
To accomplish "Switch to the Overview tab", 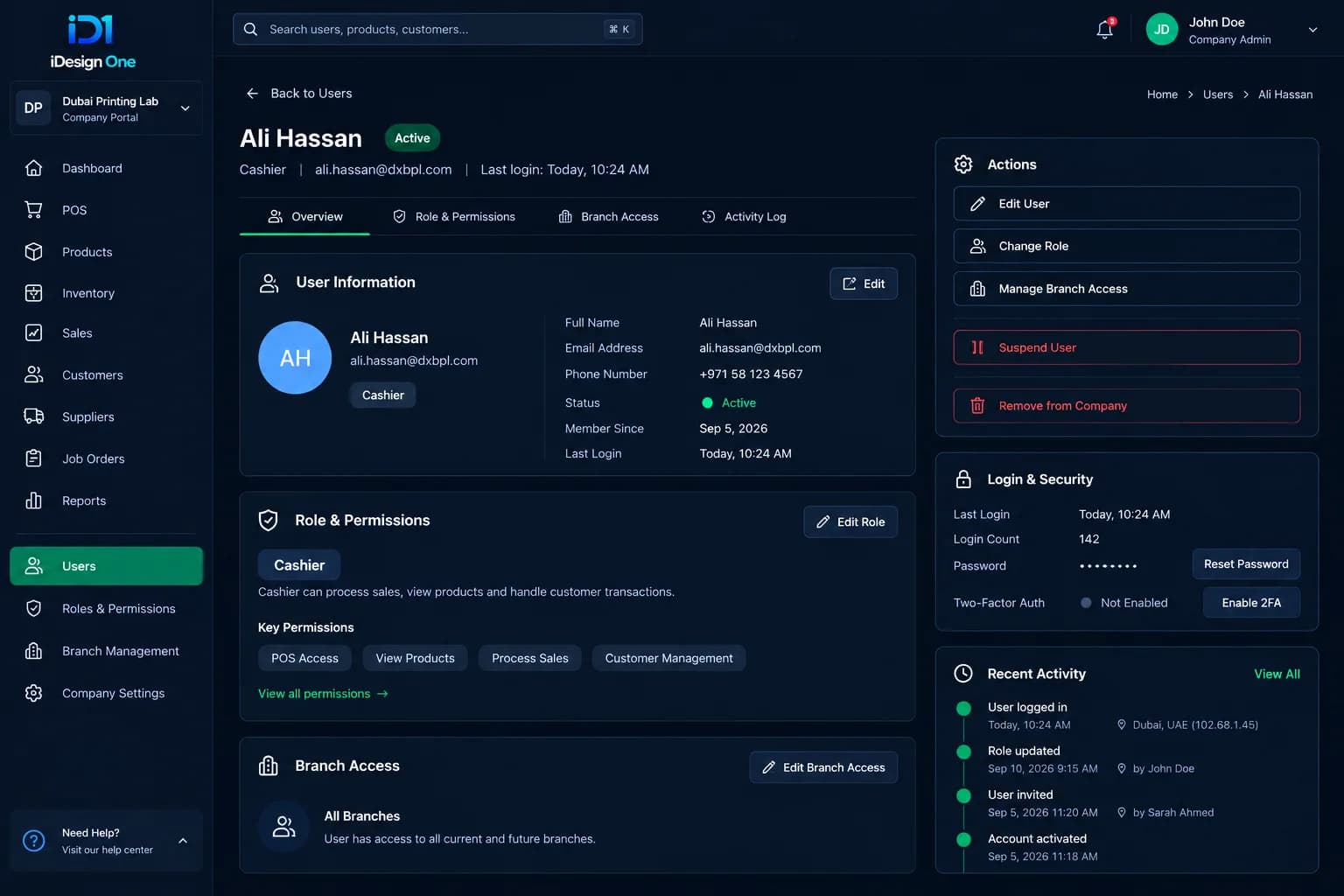I will click(x=304, y=216).
